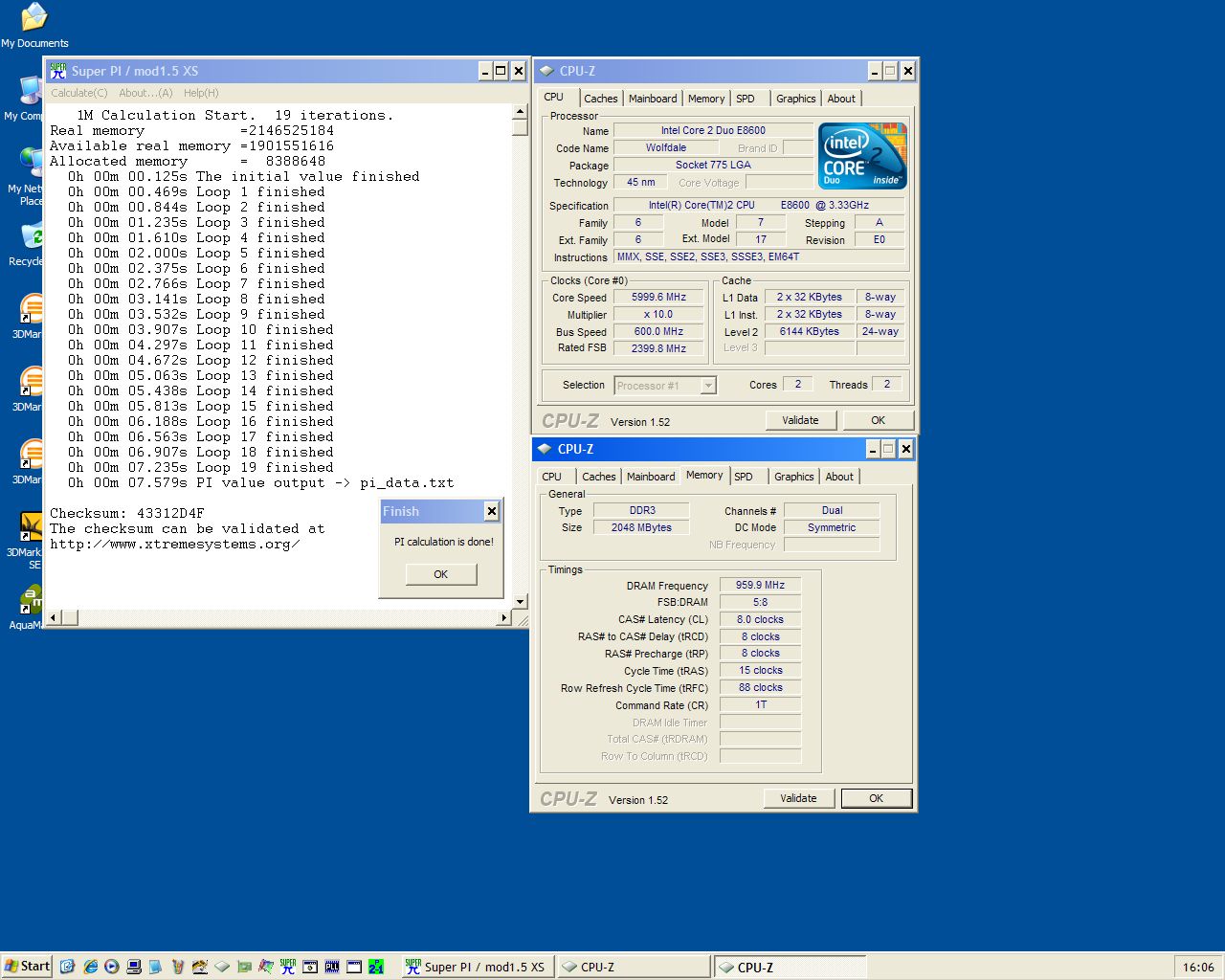The width and height of the screenshot is (1225, 980).
Task: Open the Help(H) menu in Super PI
Action: point(201,93)
